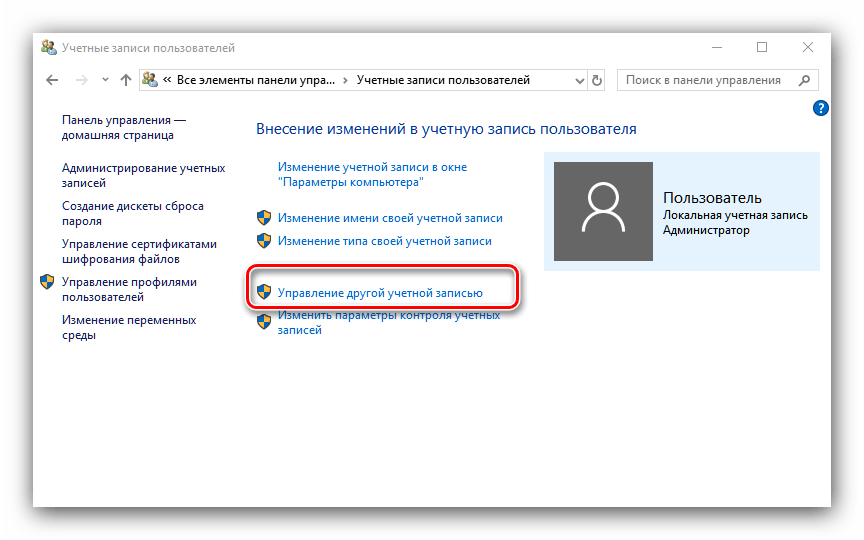The height and width of the screenshot is (540, 864).
Task: Open "Создание дискеты сброса пароля" sidebar link
Action: click(132, 213)
